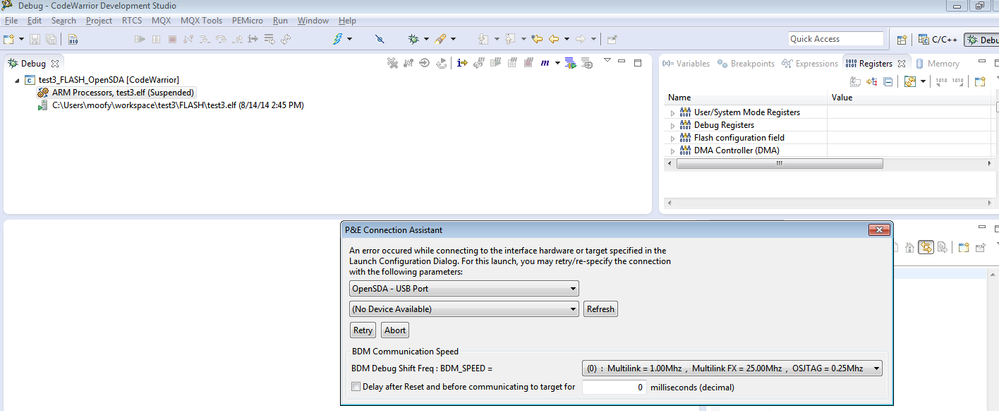Collapse test3_FLASH_OpenSDA launch tree node
Viewport: 999px width, 411px height.
(16, 80)
